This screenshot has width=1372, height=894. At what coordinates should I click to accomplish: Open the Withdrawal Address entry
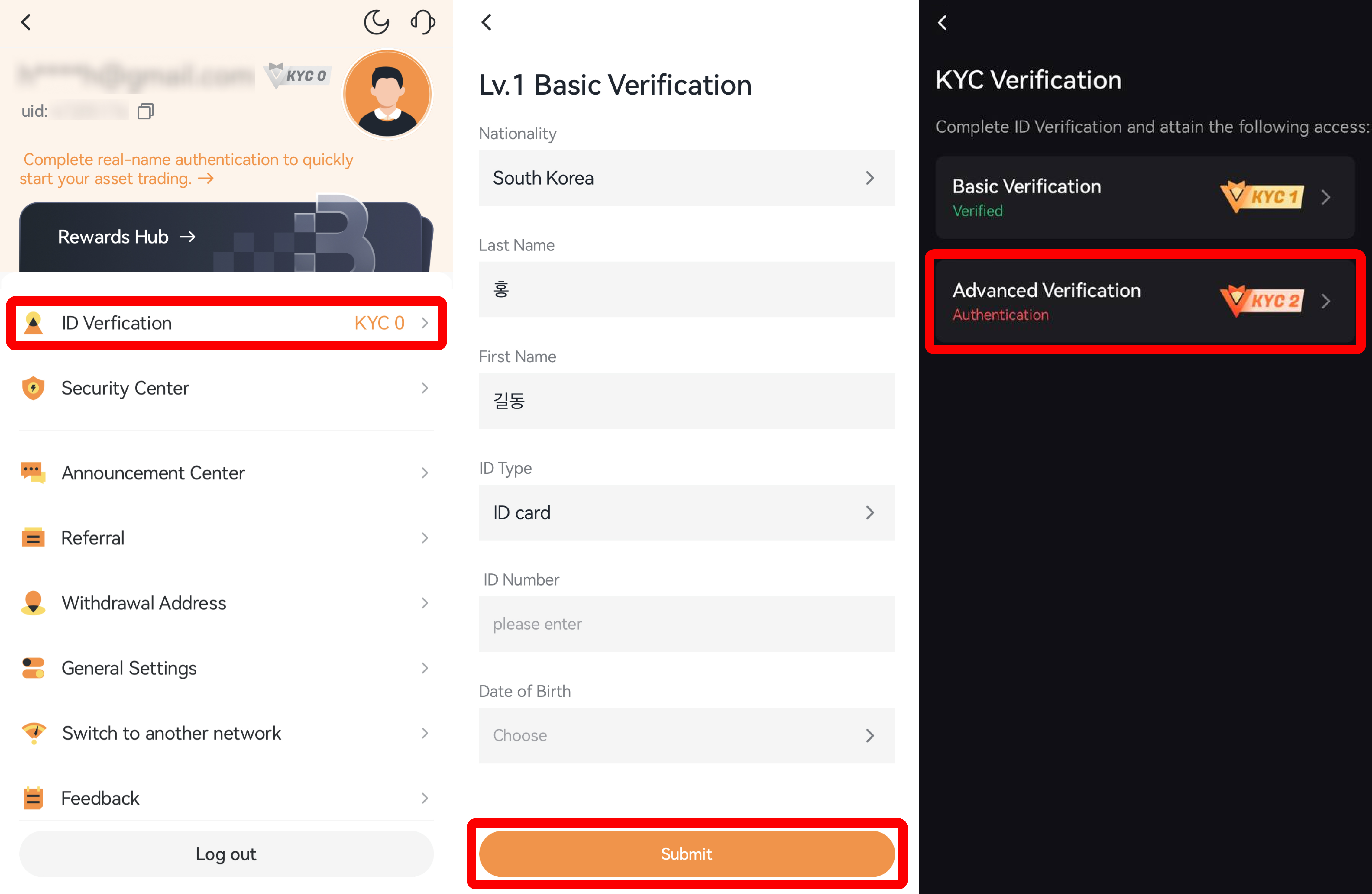226,603
